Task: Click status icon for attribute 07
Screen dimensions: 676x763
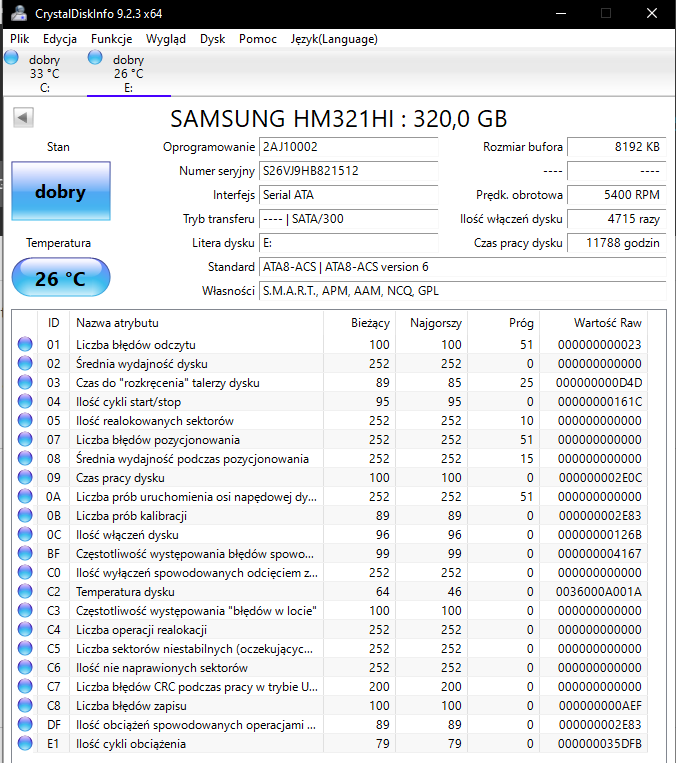Action: (x=25, y=439)
